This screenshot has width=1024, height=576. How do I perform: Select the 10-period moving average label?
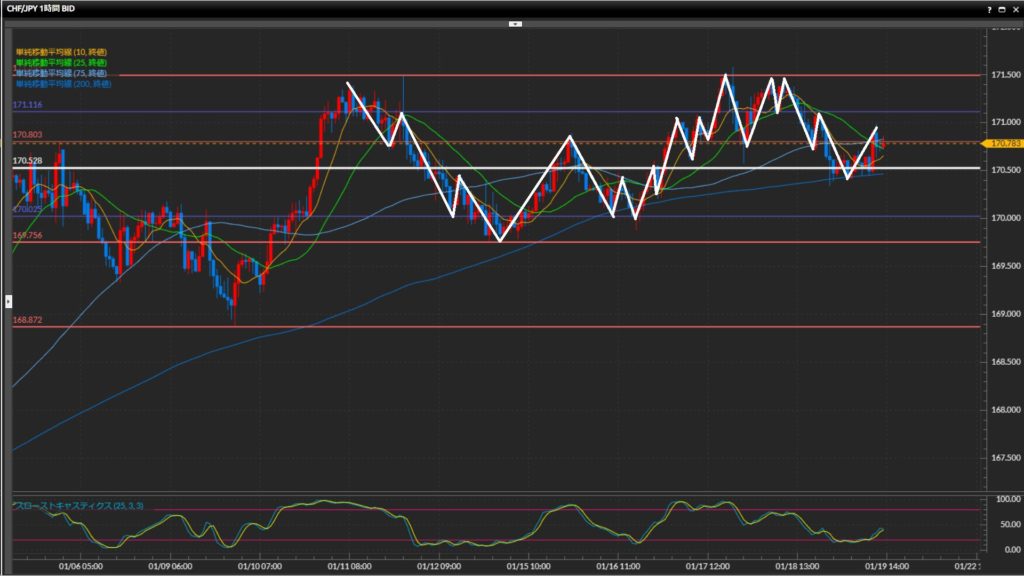coord(63,51)
